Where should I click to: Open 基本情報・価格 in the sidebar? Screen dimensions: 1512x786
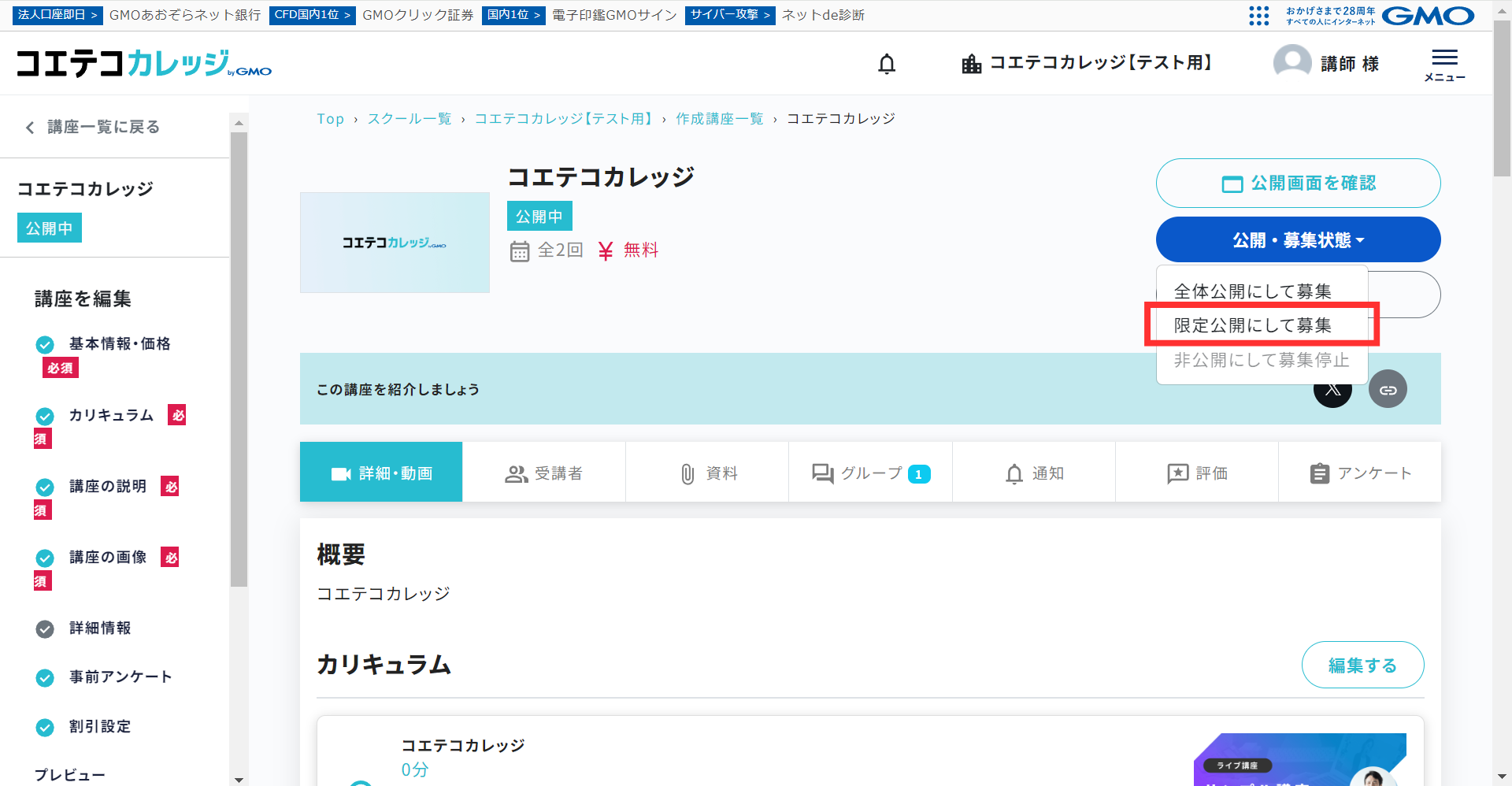(x=119, y=344)
